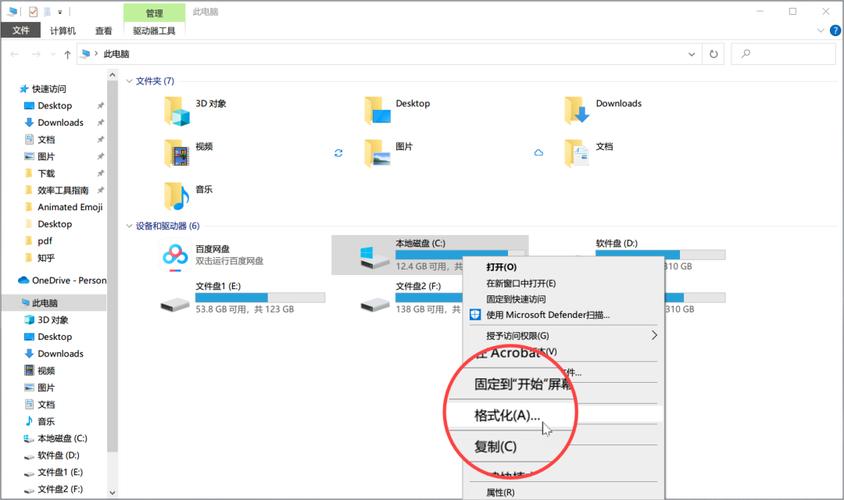Open the Downloads folder in main pane
Viewport: 844px width, 500px height.
[576, 110]
